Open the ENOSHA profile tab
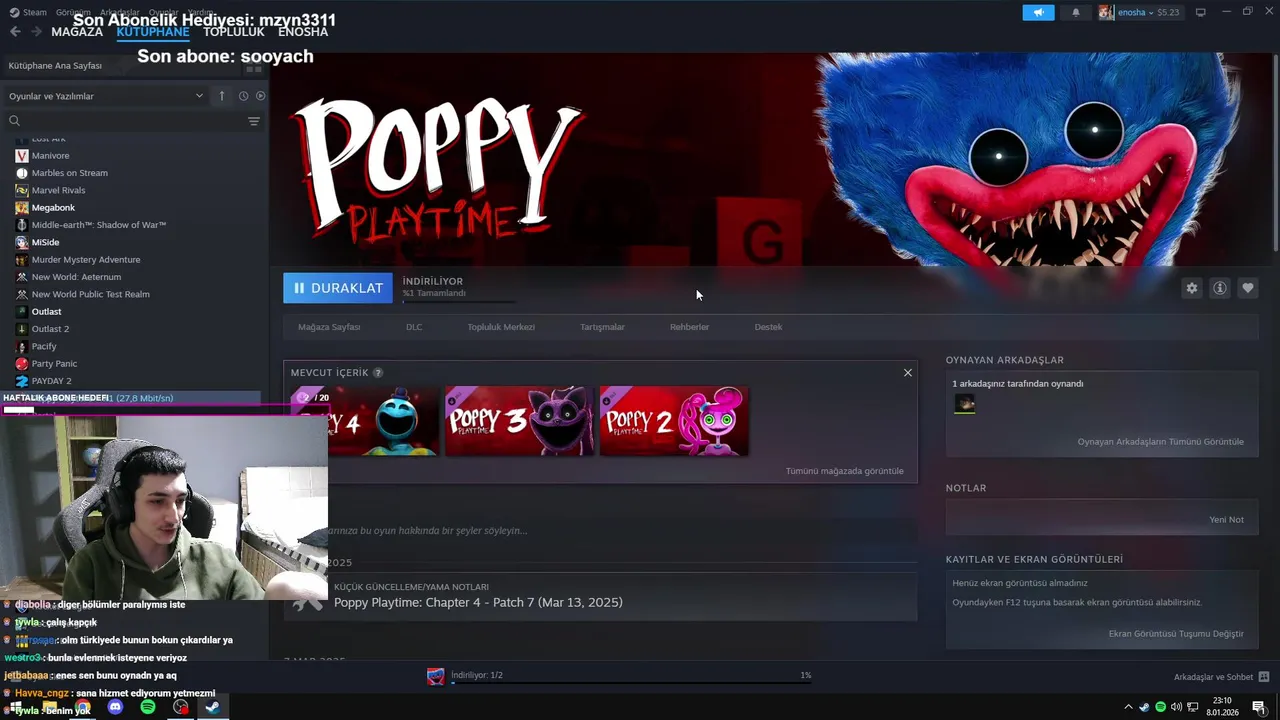The width and height of the screenshot is (1280, 720). pyautogui.click(x=303, y=32)
